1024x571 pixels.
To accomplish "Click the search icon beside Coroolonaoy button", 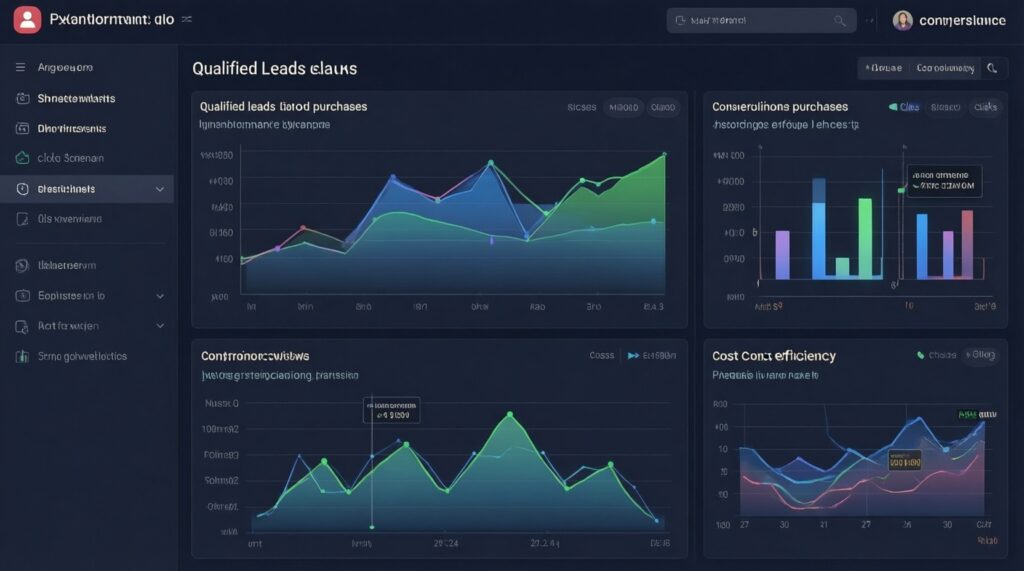I will (992, 68).
